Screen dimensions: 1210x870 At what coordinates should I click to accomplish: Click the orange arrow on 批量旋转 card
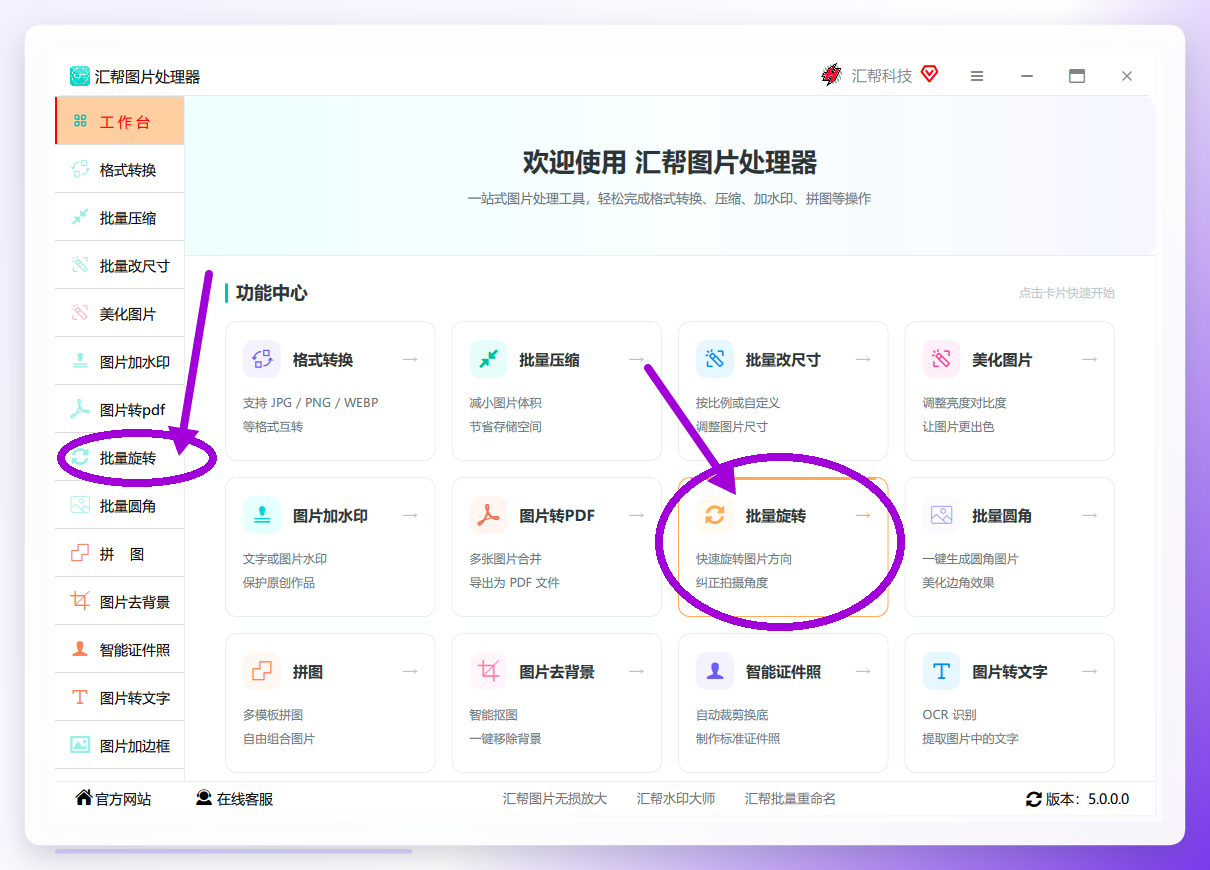tap(863, 515)
